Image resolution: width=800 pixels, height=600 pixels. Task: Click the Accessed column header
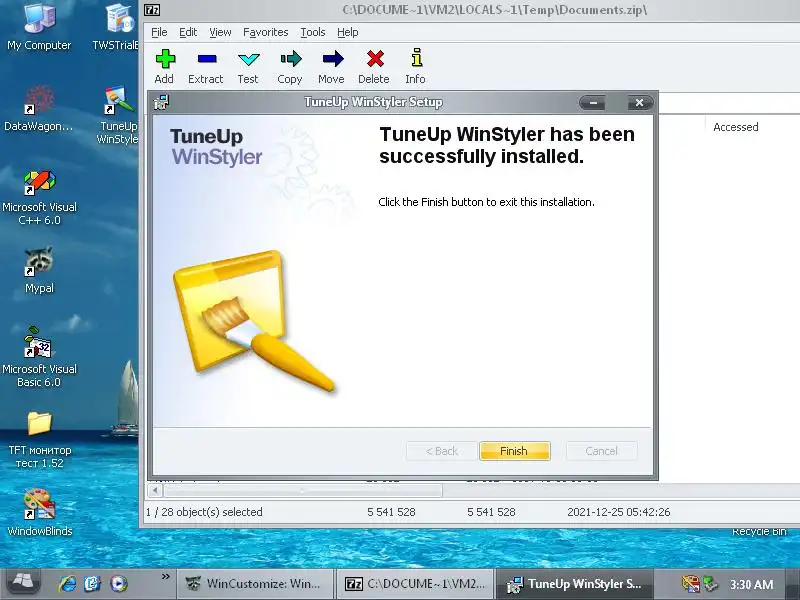click(x=735, y=127)
